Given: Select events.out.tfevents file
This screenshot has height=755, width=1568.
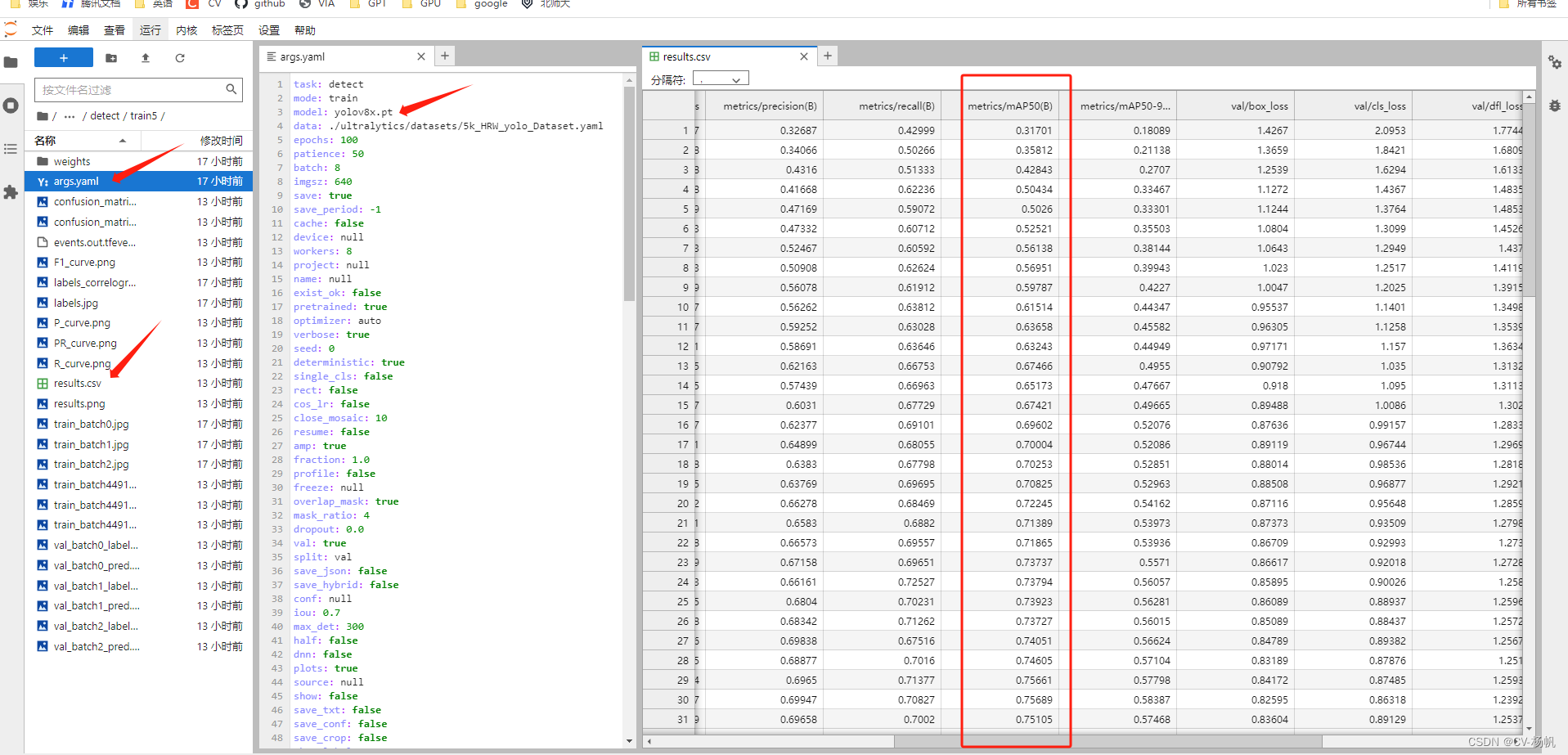Looking at the screenshot, I should coord(139,242).
